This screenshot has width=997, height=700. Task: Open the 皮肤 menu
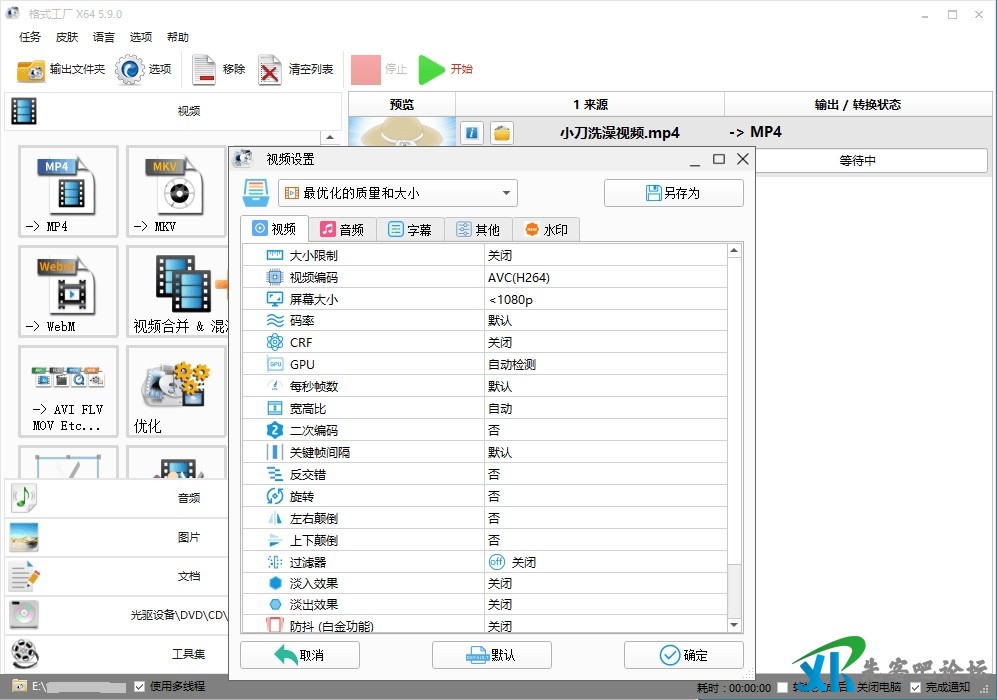(x=67, y=37)
